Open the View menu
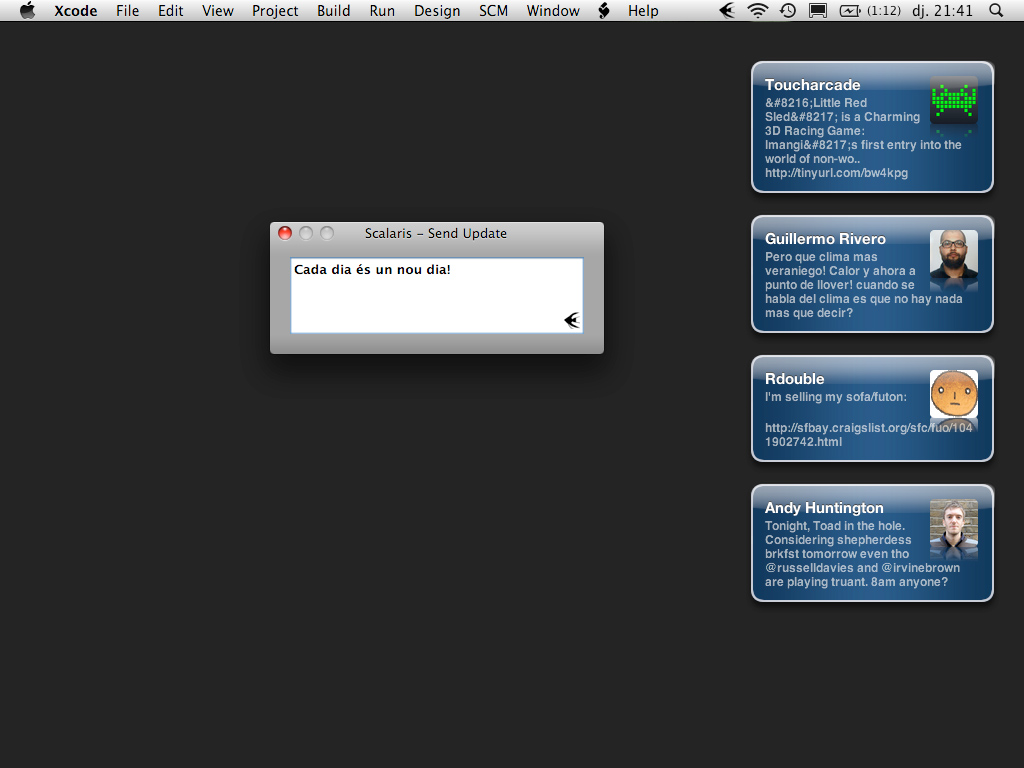 pyautogui.click(x=217, y=11)
